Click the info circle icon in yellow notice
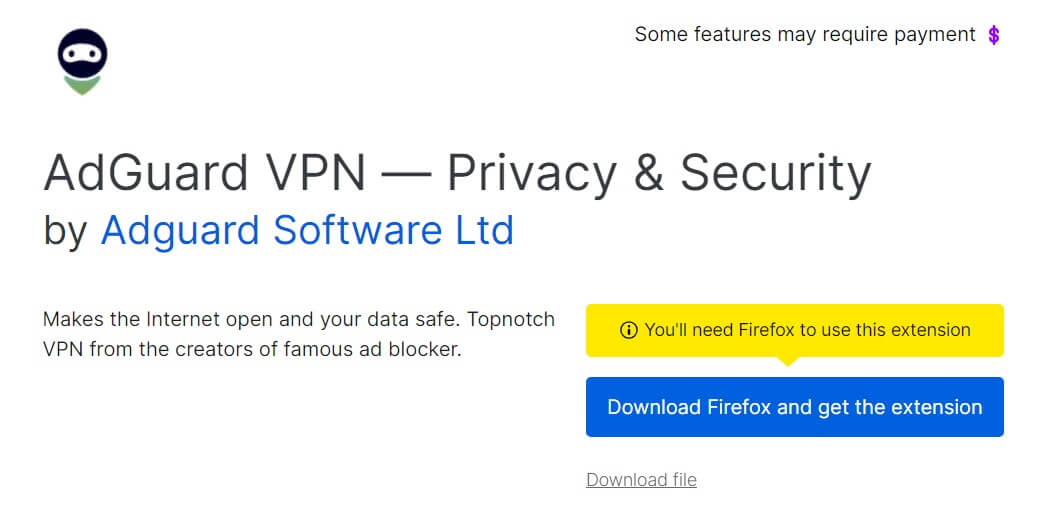This screenshot has width=1038, height=531. [x=629, y=330]
